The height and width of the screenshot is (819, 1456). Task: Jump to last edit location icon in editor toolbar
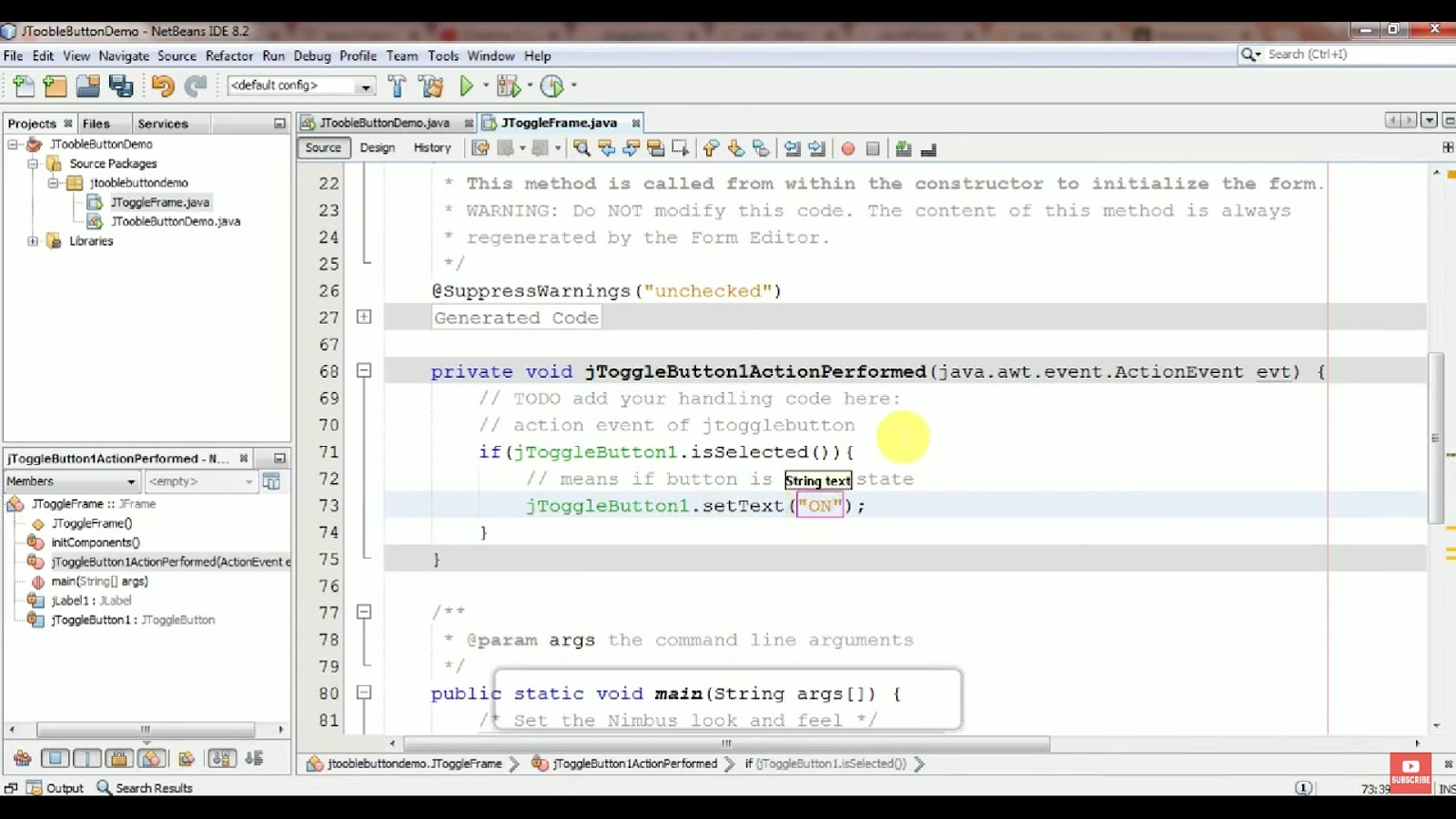pyautogui.click(x=481, y=147)
